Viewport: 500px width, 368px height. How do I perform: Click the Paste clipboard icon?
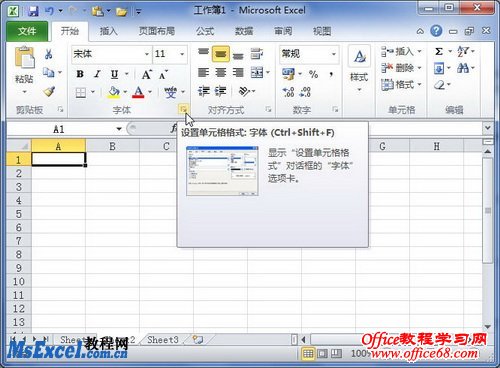(24, 58)
